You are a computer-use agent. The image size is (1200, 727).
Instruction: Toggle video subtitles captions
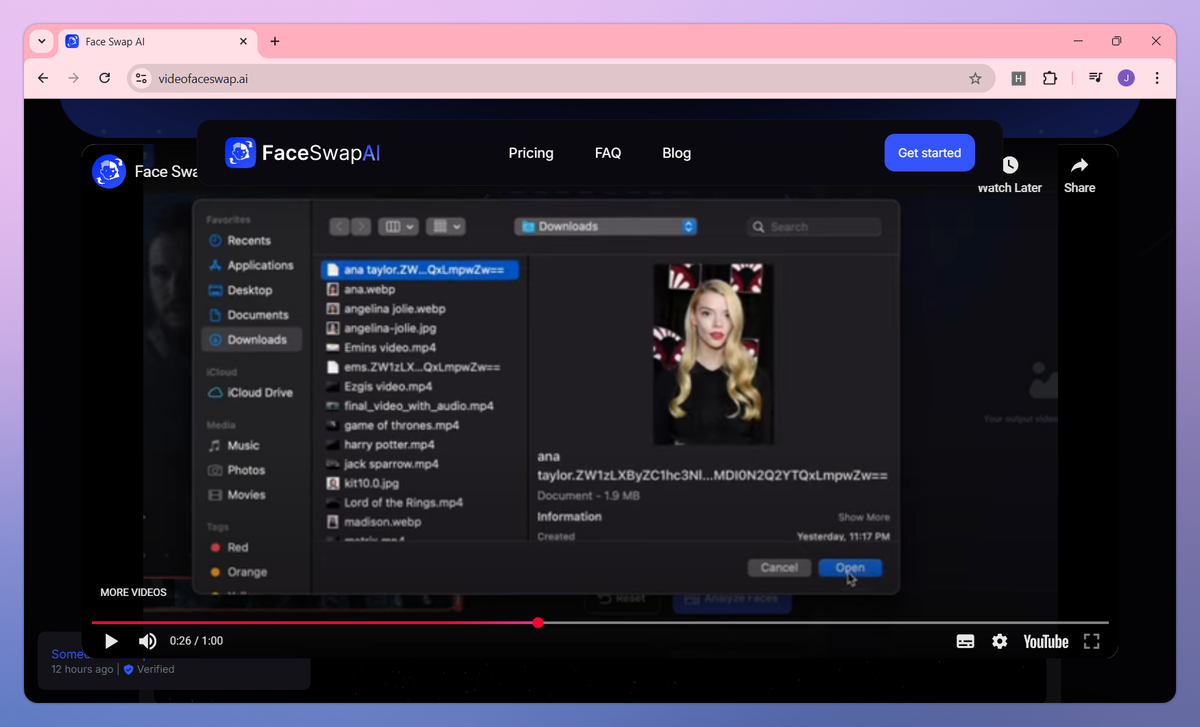965,642
